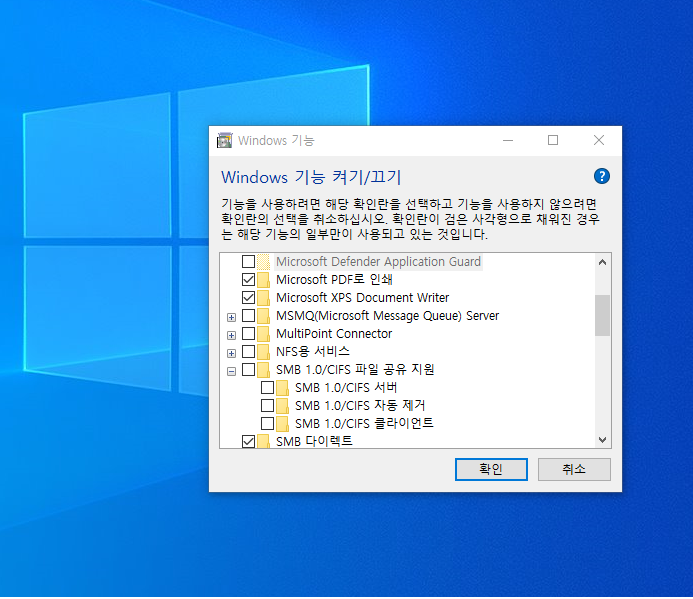Select the SMB 1.0/CIFS 파일 공유 지원 label
Viewport: 693px width, 599px height.
355,370
